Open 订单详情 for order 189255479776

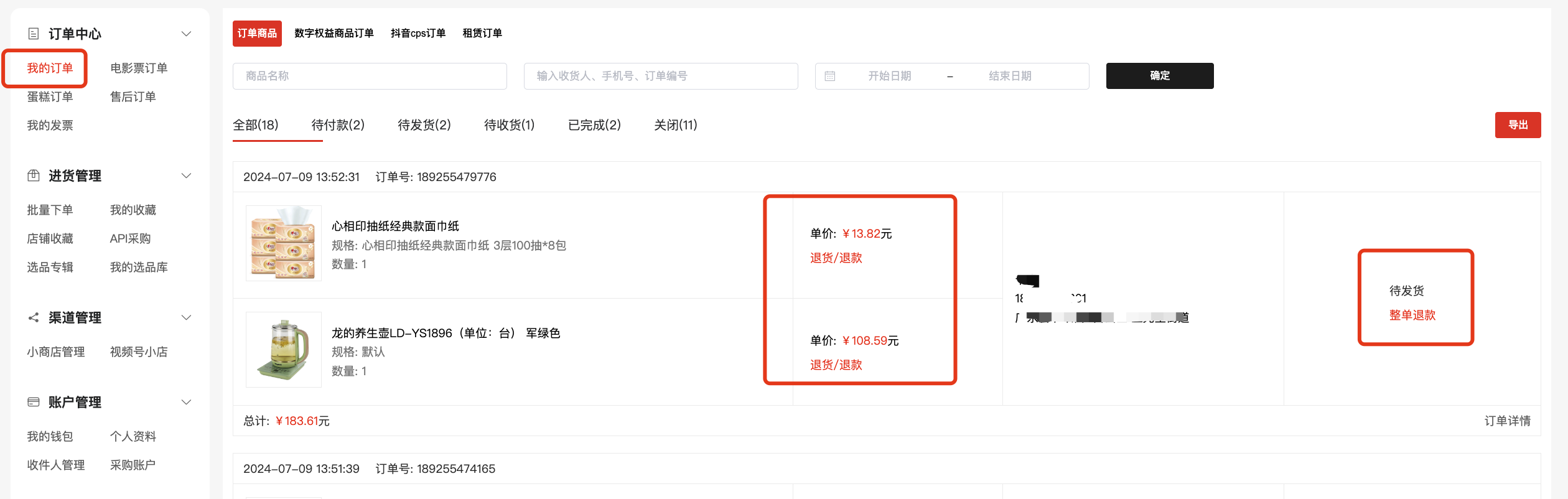[1507, 421]
